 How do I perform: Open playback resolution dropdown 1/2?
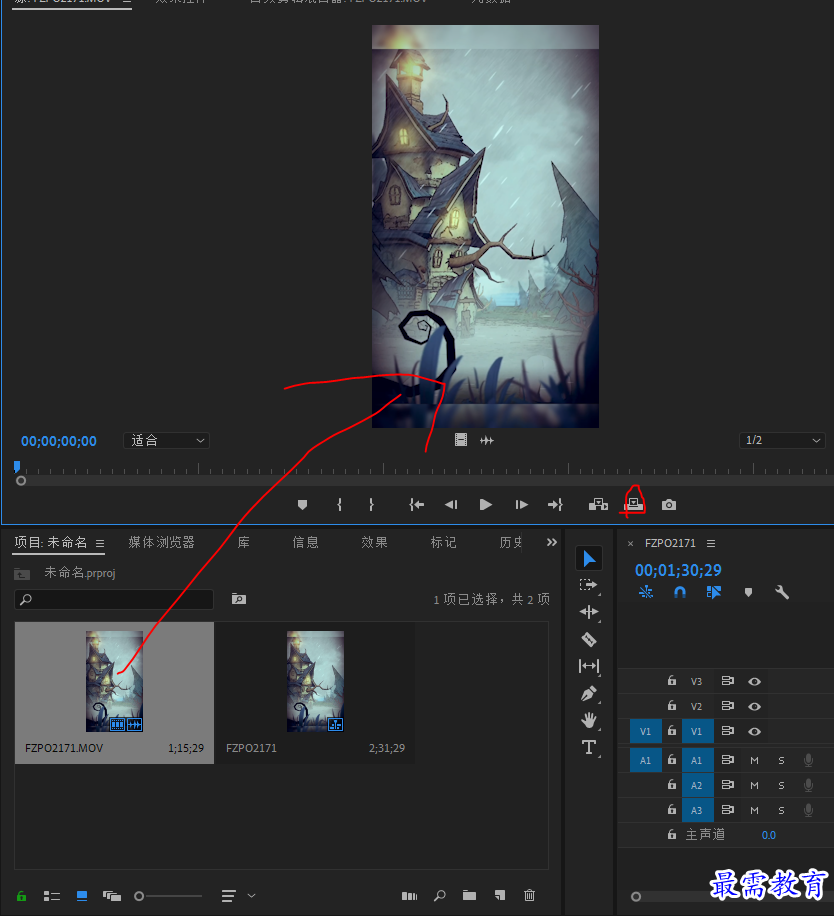[782, 440]
